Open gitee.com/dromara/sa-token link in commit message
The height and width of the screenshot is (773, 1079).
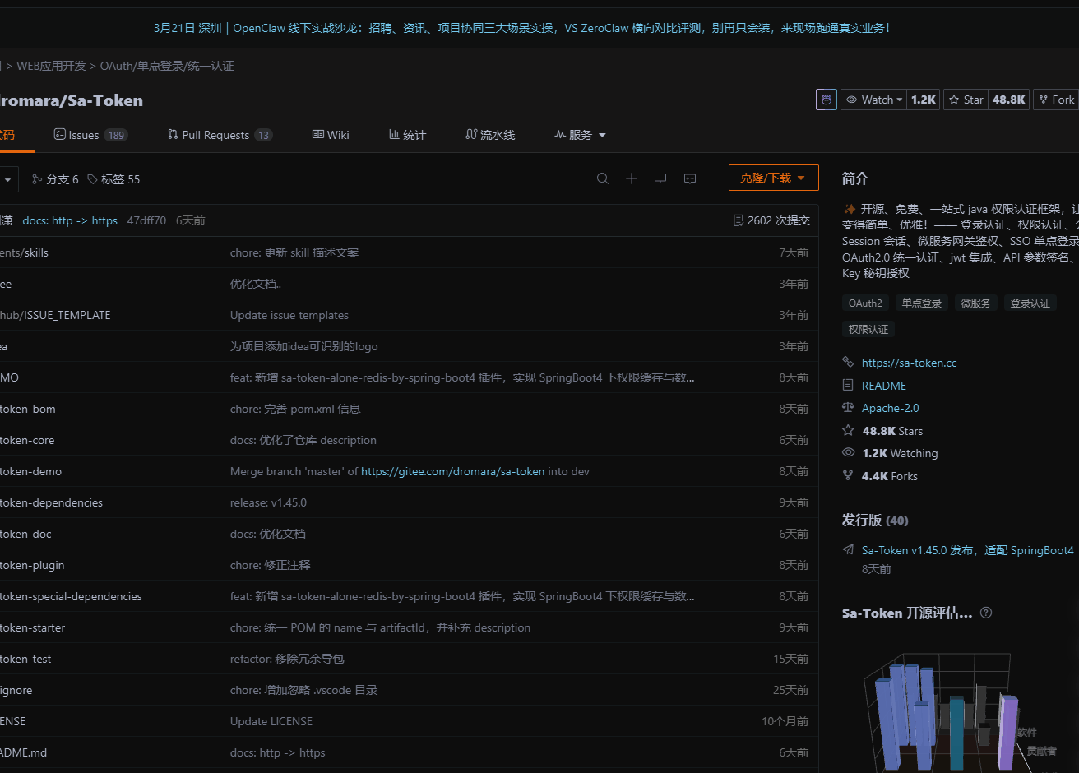pyautogui.click(x=453, y=472)
